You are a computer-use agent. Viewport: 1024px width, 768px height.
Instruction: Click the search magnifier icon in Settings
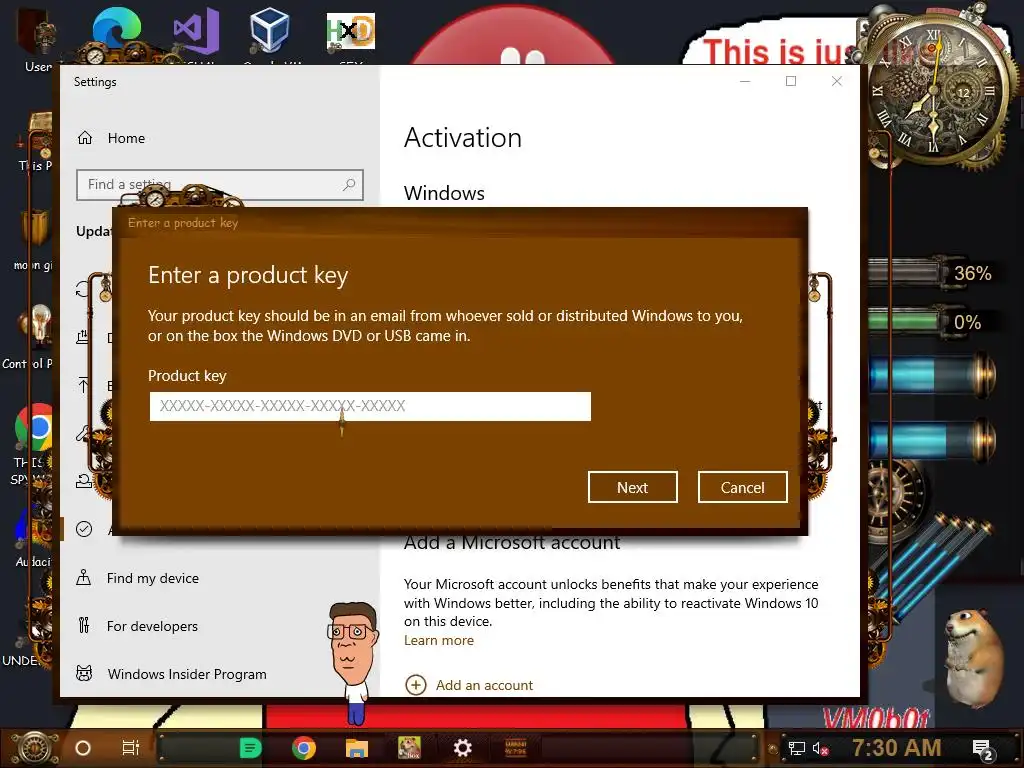coord(349,185)
